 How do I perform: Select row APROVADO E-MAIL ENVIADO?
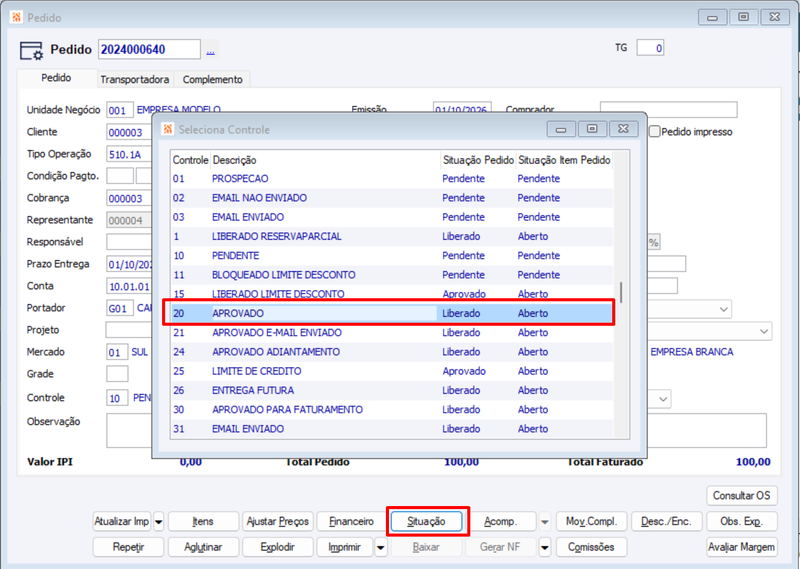click(392, 333)
